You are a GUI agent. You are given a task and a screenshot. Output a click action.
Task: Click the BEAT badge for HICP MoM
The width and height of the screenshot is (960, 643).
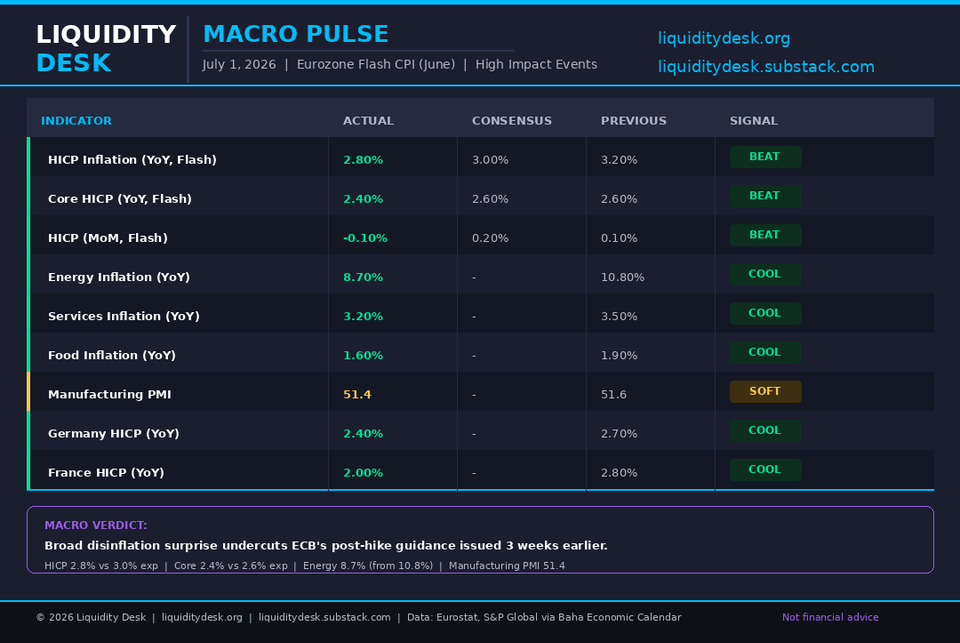point(765,235)
